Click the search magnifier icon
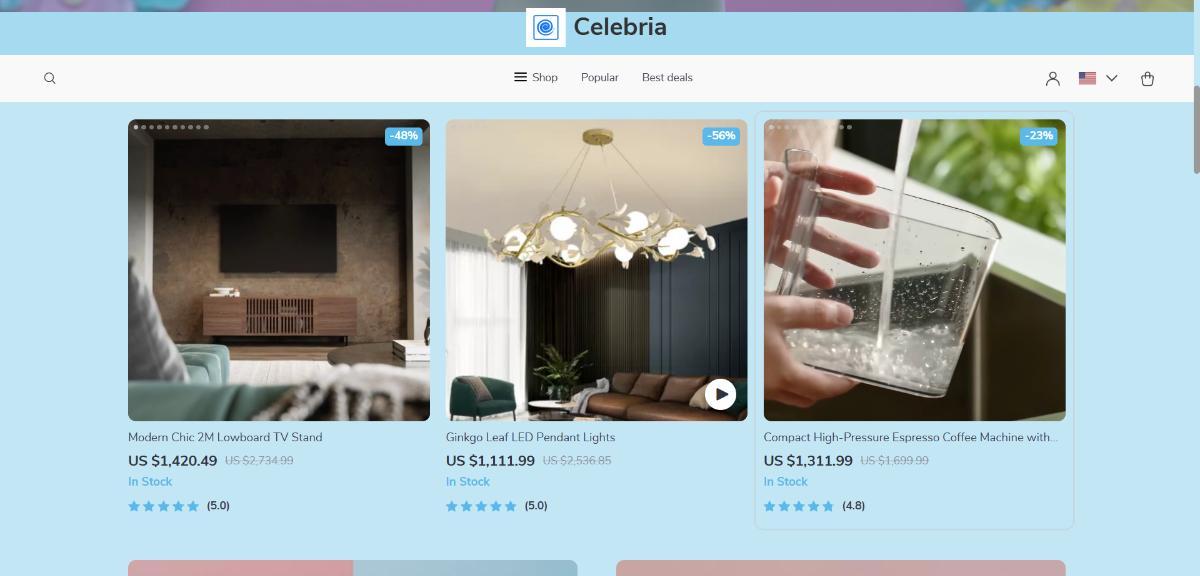Viewport: 1200px width, 576px height. point(50,78)
